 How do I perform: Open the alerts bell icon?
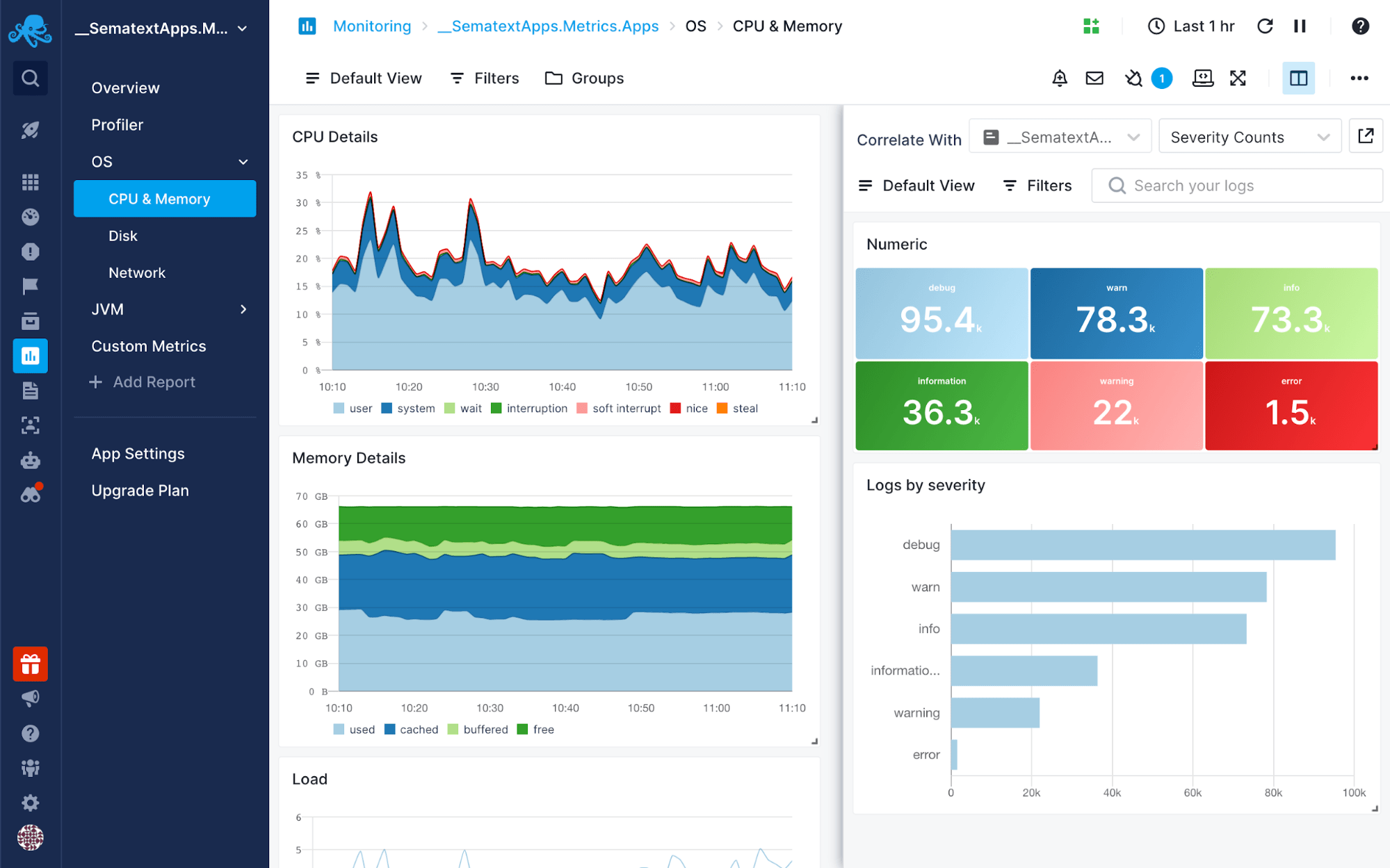1060,78
